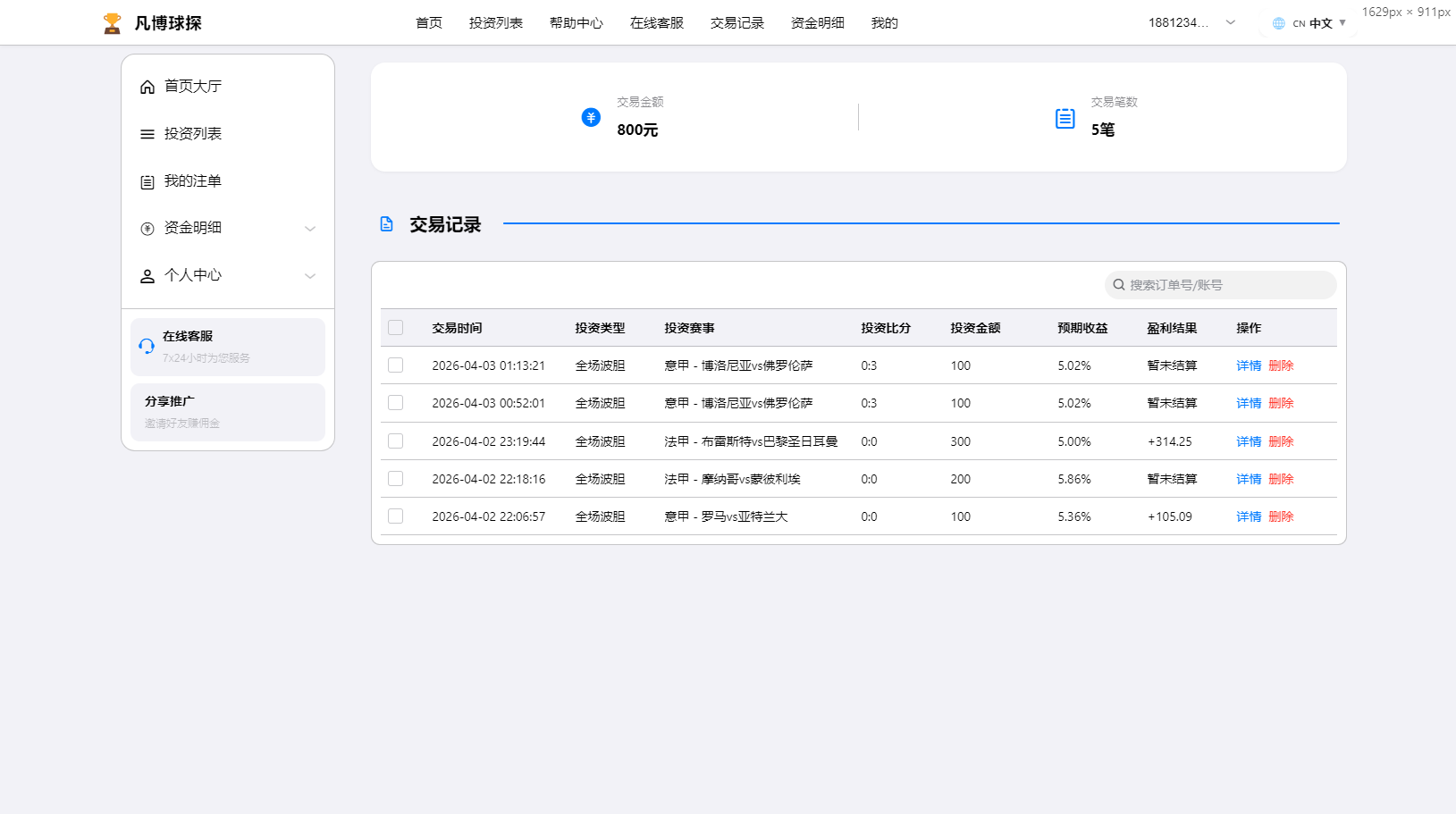
Task: Open 首页 in the top navigation
Action: pos(429,23)
